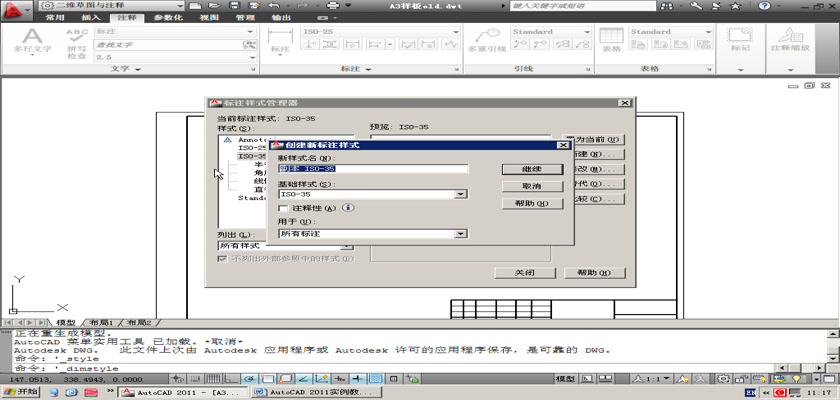Toggle Snap mode in the status bar
Viewport: 840px width, 400px height.
195,379
